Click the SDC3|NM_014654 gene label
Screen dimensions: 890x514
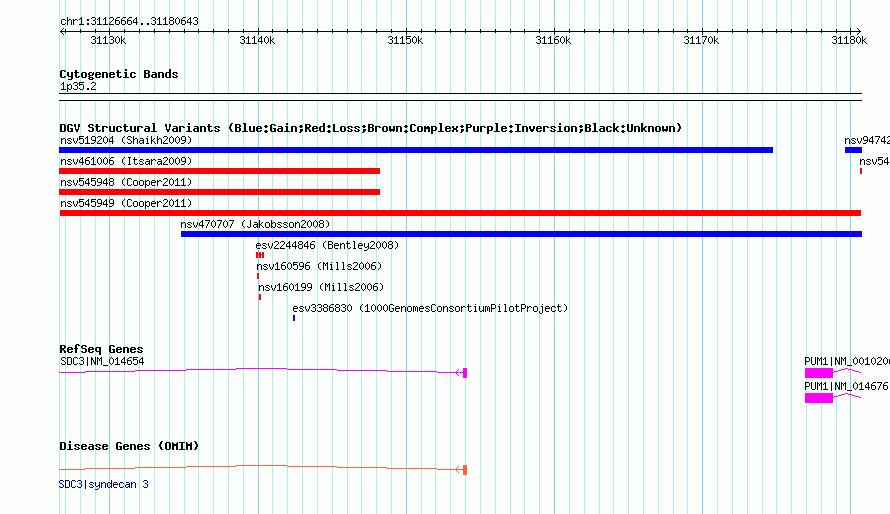tap(102, 361)
